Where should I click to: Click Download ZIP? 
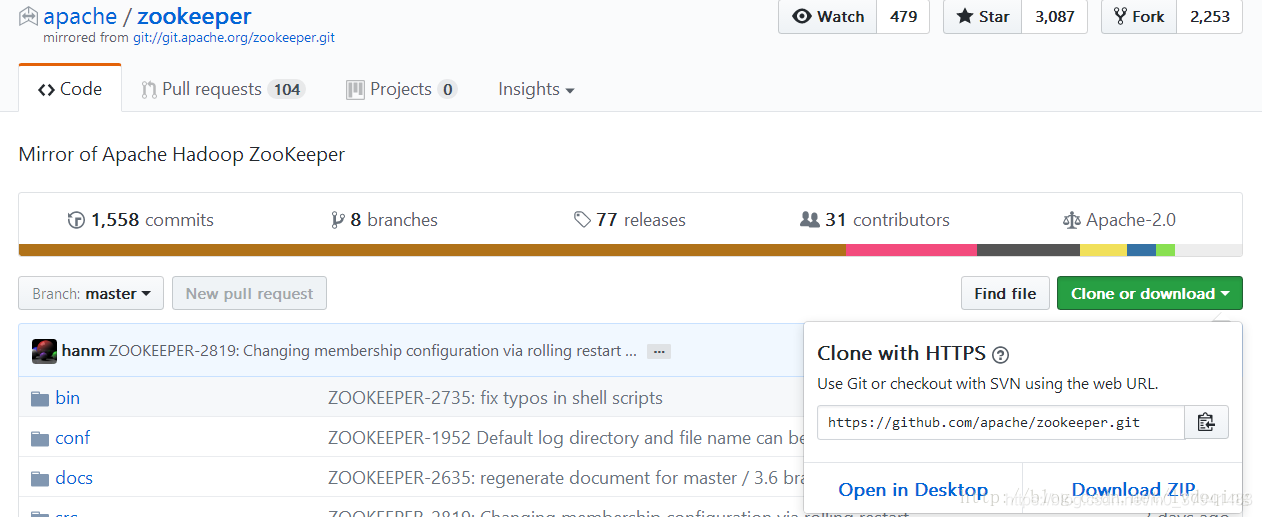tap(1133, 490)
